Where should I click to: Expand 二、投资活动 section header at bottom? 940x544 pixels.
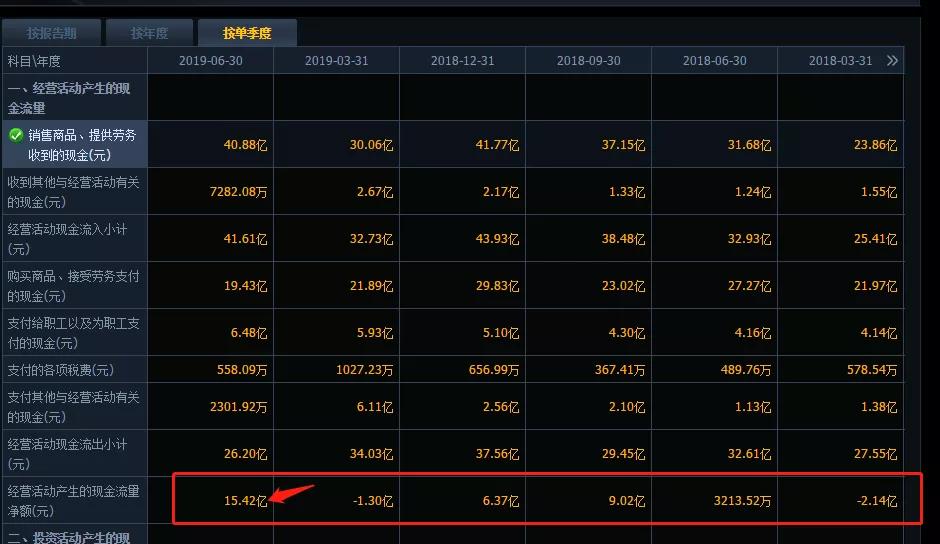coord(69,537)
